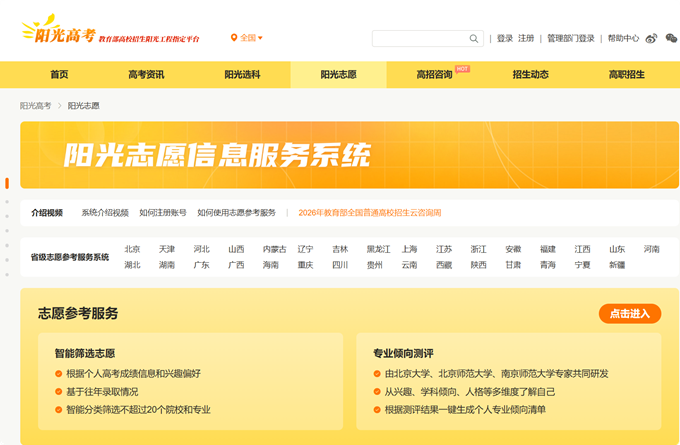Select province 云南
Viewport: 680px width, 445px height.
[x=409, y=265]
